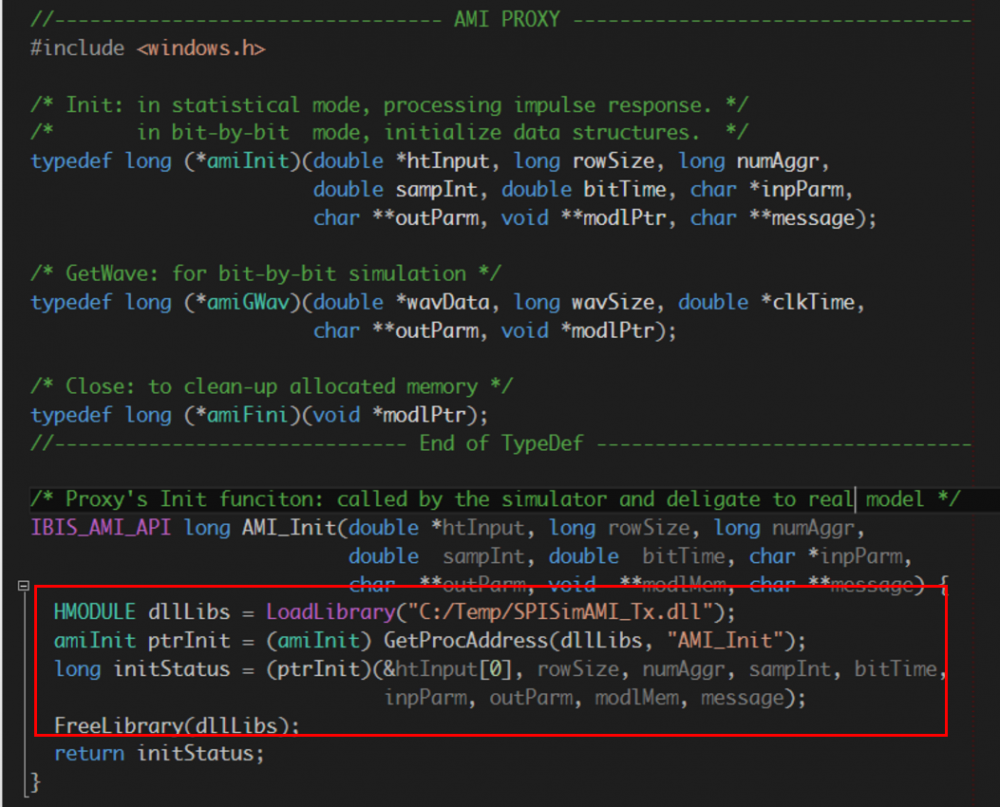Select the <windows.h> header name
The width and height of the screenshot is (1000, 807).
[201, 48]
